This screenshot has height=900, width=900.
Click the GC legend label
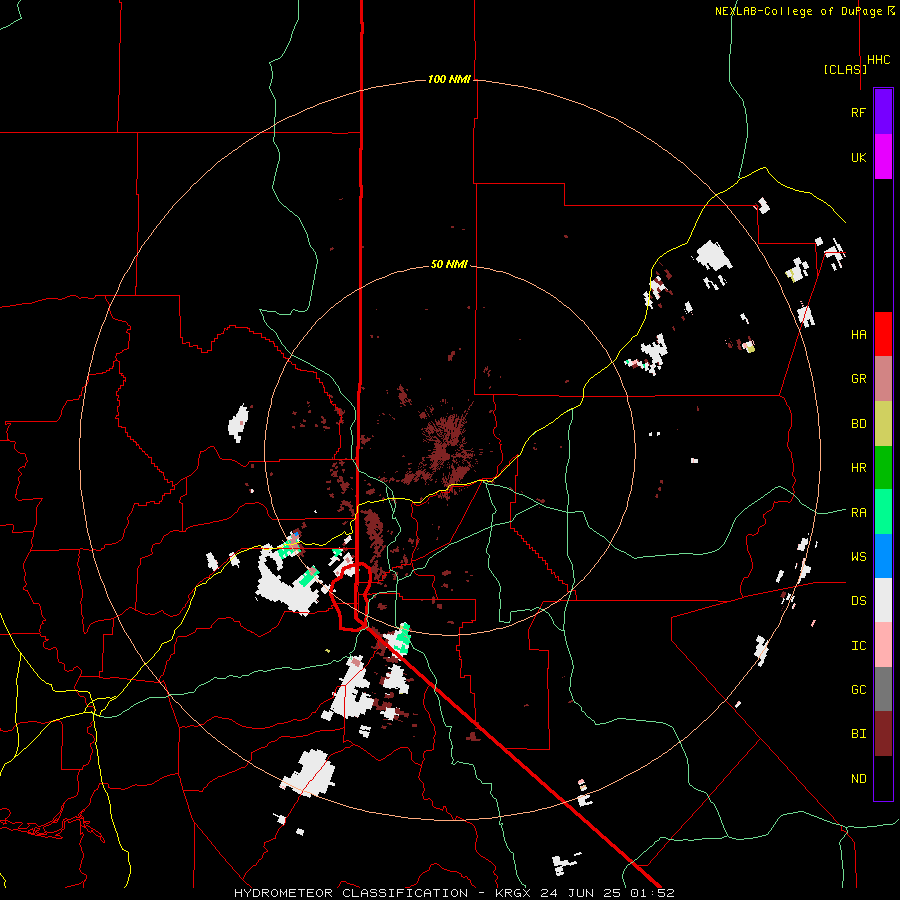pyautogui.click(x=858, y=689)
